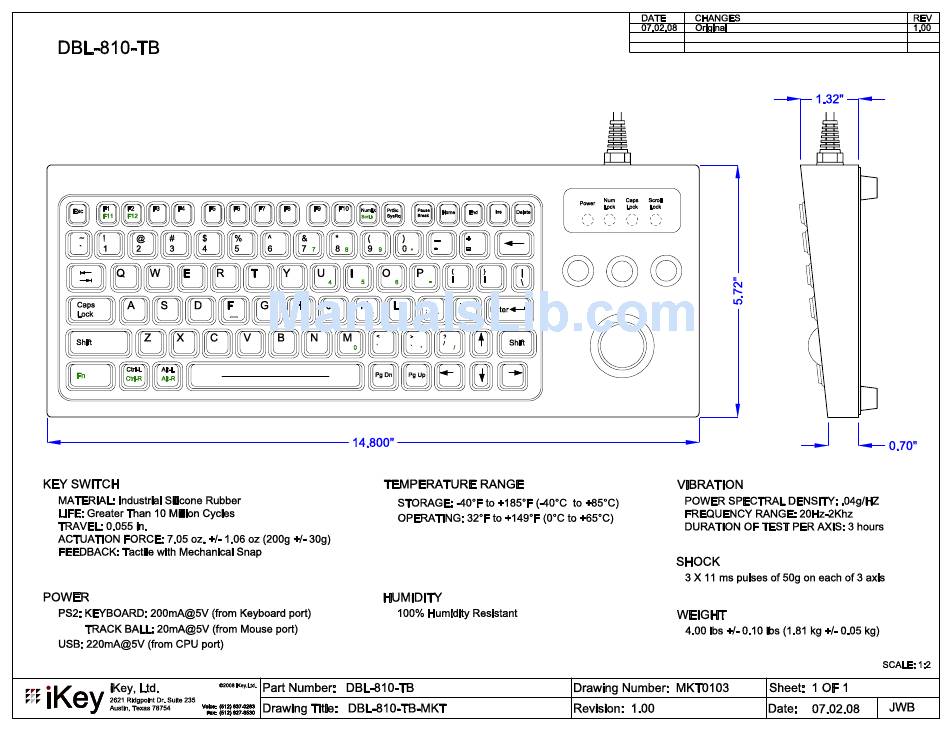Click the spacebar in the keyboard drawing

pyautogui.click(x=276, y=375)
